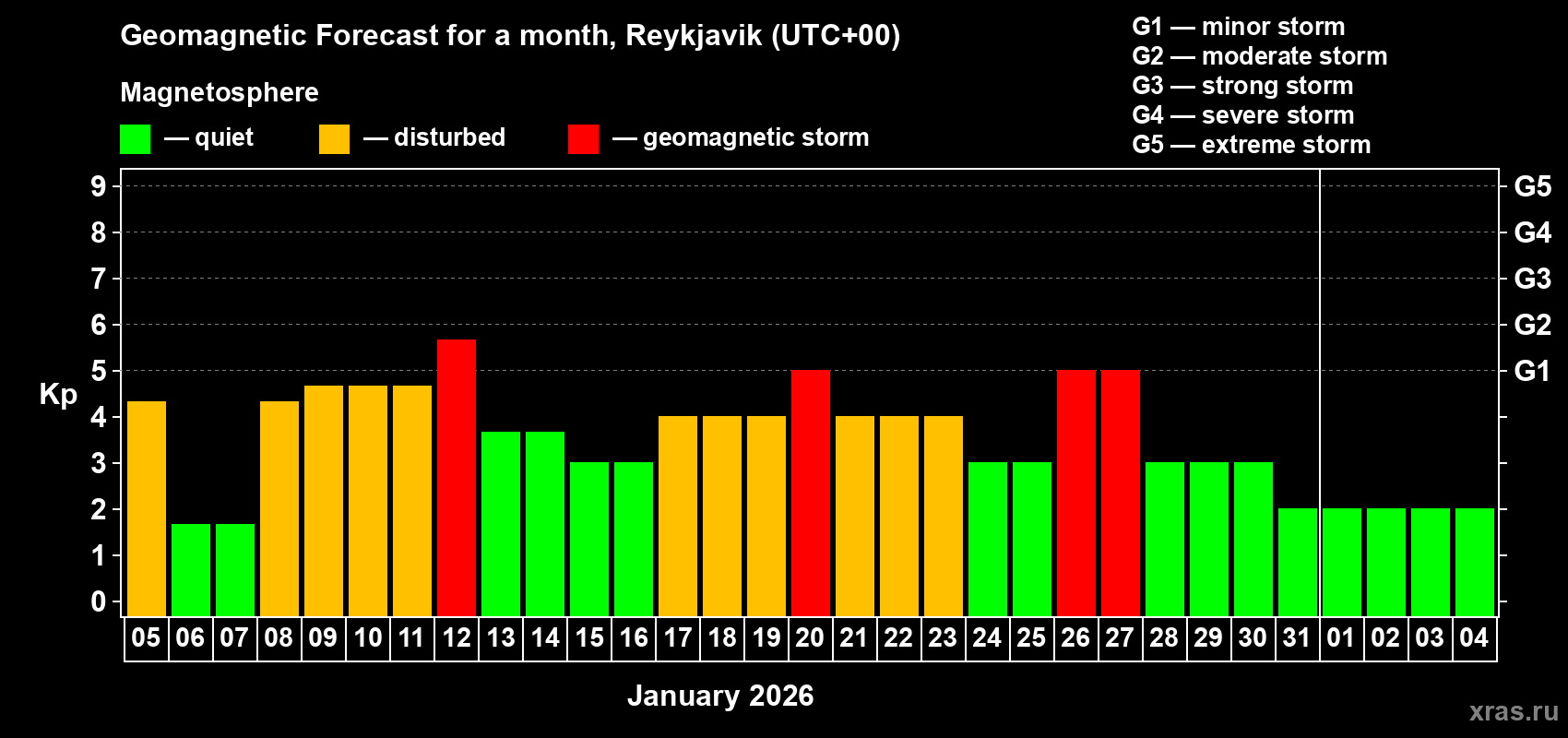This screenshot has height=738, width=1568.
Task: Click the orange bar for day 23
Action: (x=944, y=517)
